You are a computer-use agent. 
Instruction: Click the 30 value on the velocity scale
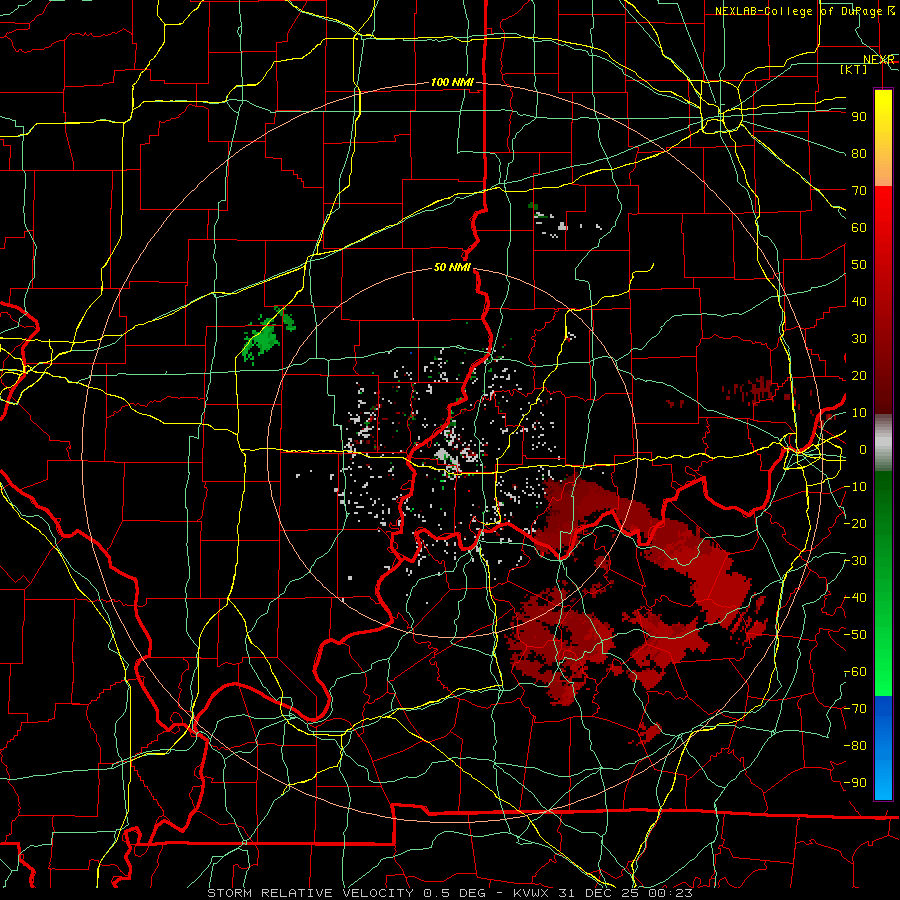click(859, 339)
